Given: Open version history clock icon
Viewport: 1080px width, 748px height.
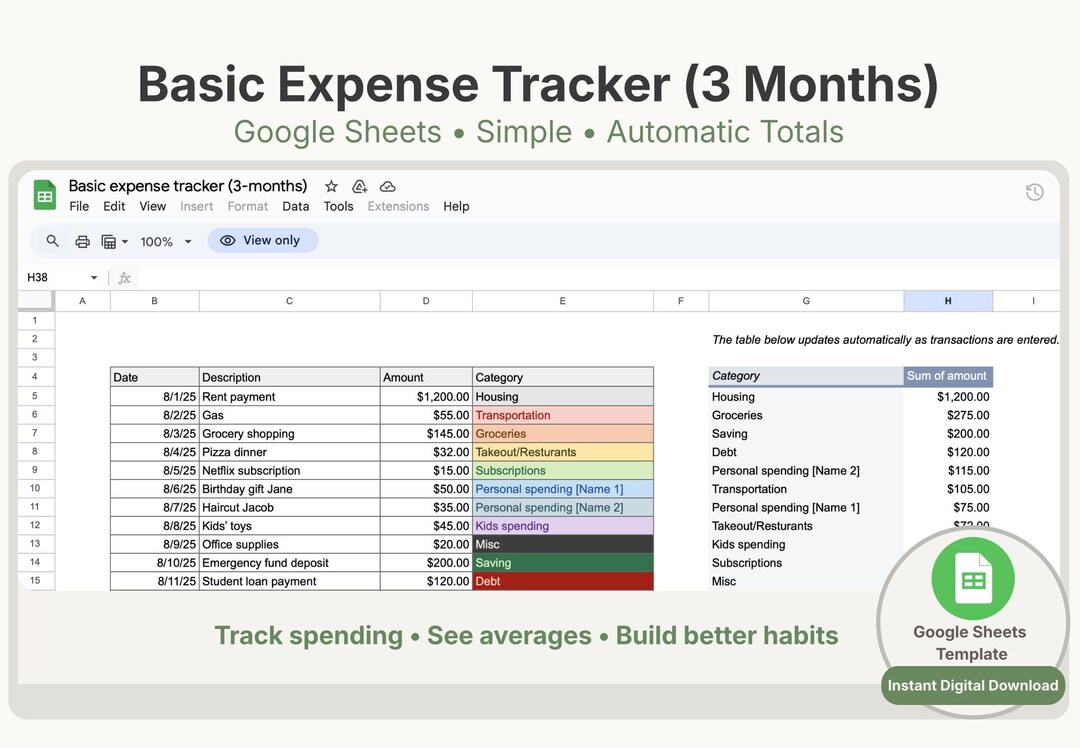Looking at the screenshot, I should [x=1035, y=192].
